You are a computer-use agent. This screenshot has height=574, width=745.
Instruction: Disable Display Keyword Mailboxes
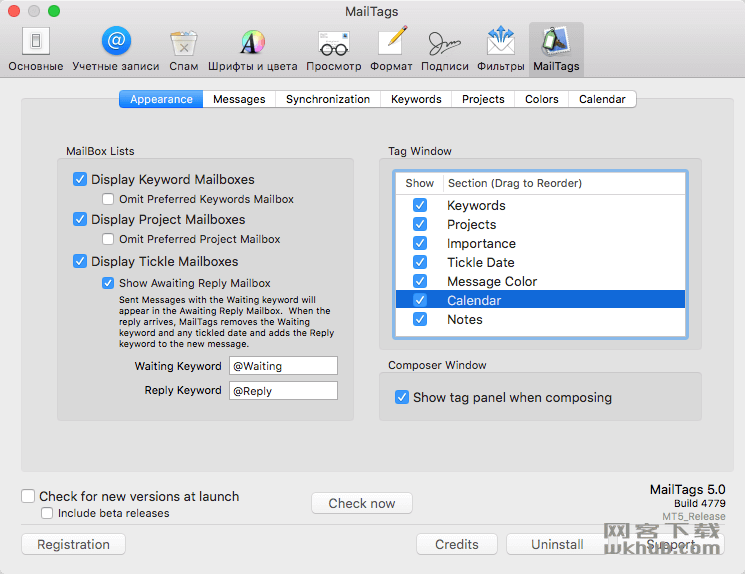(80, 179)
